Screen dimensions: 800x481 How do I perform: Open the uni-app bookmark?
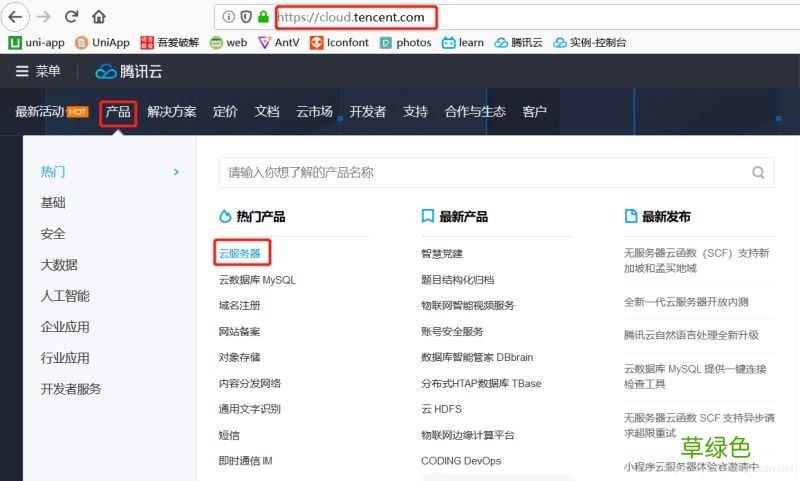click(x=36, y=43)
